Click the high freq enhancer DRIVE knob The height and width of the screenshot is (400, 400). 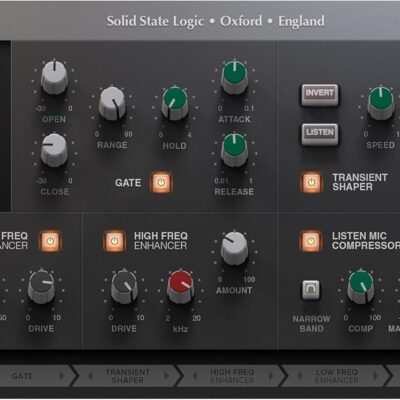tap(124, 287)
